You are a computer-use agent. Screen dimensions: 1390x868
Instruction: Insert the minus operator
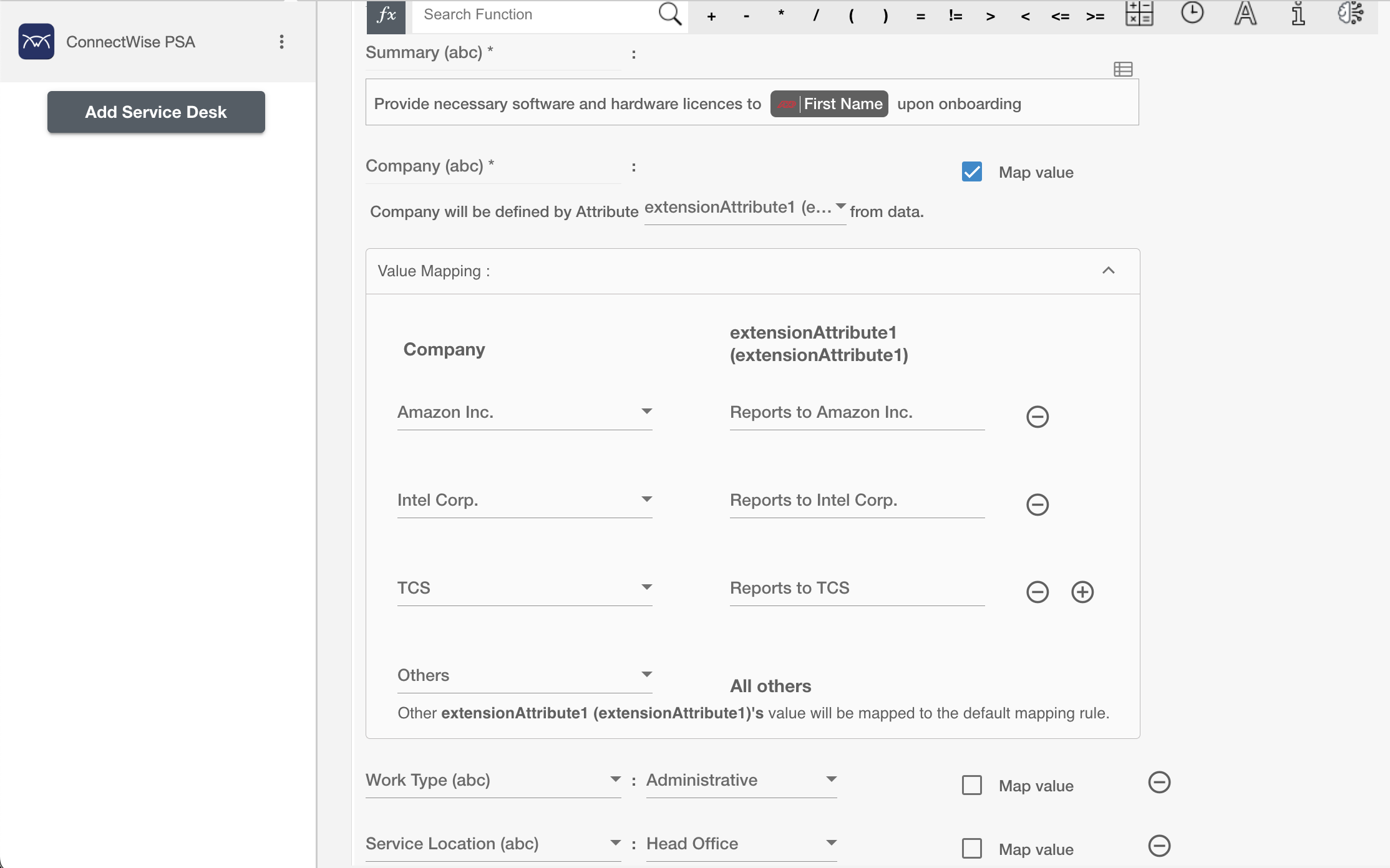[x=746, y=17]
